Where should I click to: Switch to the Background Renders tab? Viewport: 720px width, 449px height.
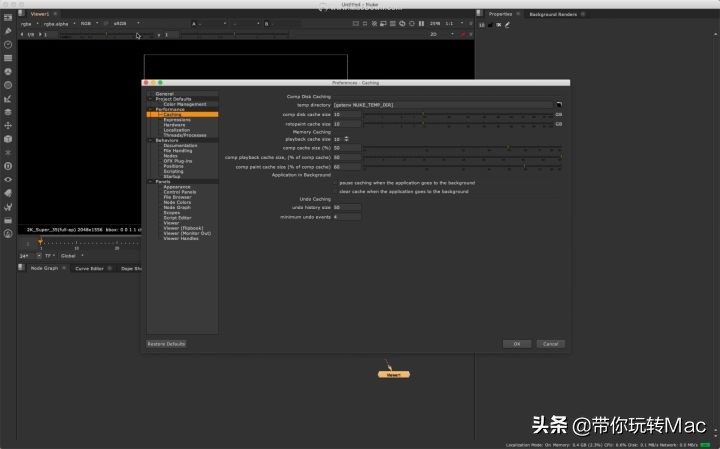tap(553, 14)
